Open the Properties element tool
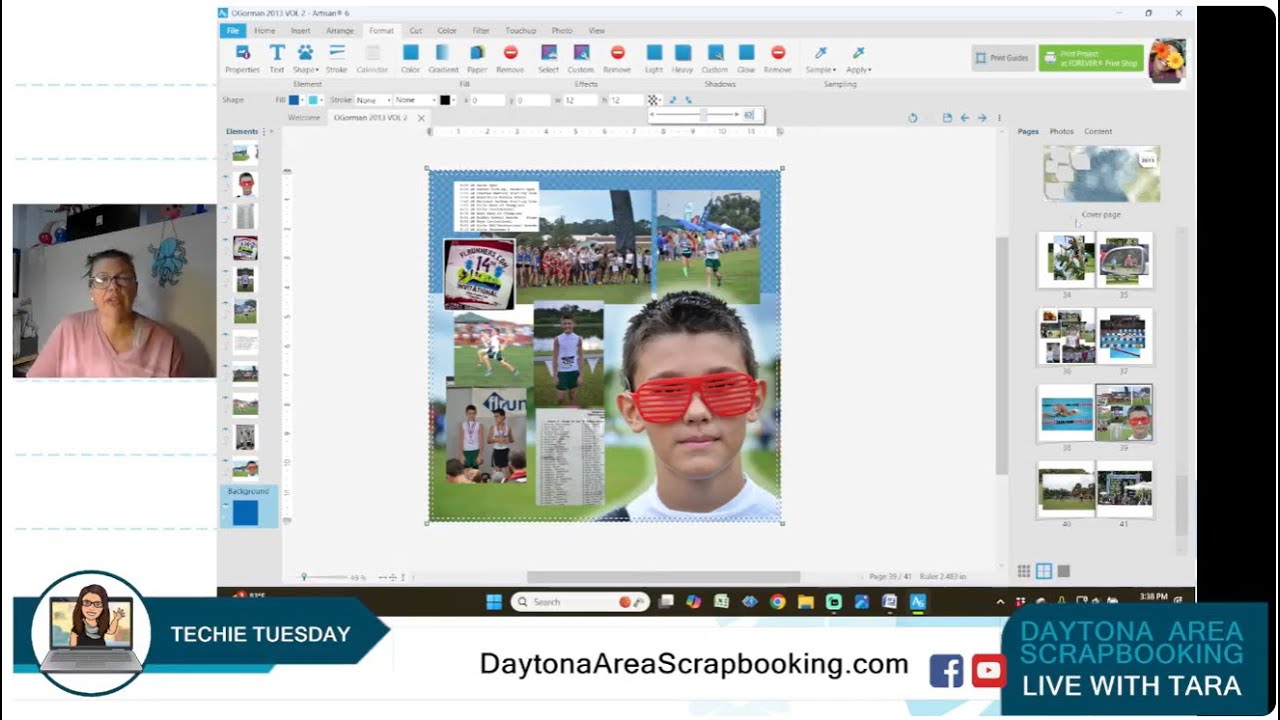Screen dimensions: 1280x720 tap(242, 58)
